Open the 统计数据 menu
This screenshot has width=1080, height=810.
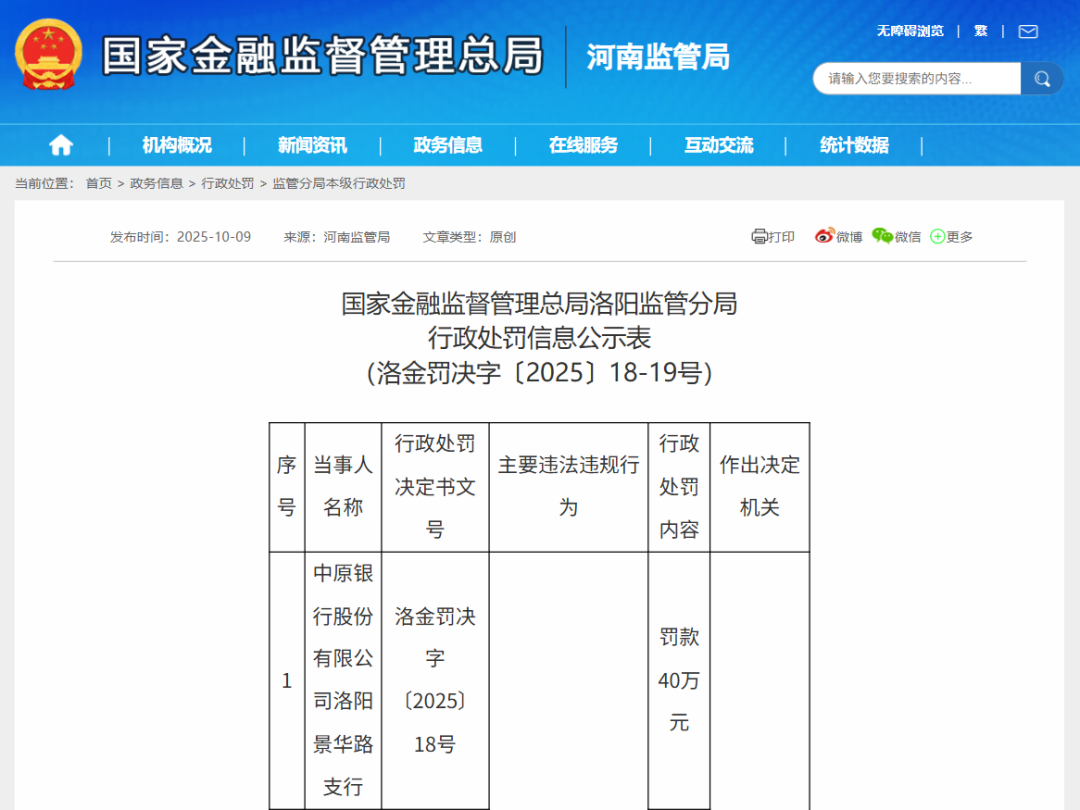pyautogui.click(x=854, y=145)
